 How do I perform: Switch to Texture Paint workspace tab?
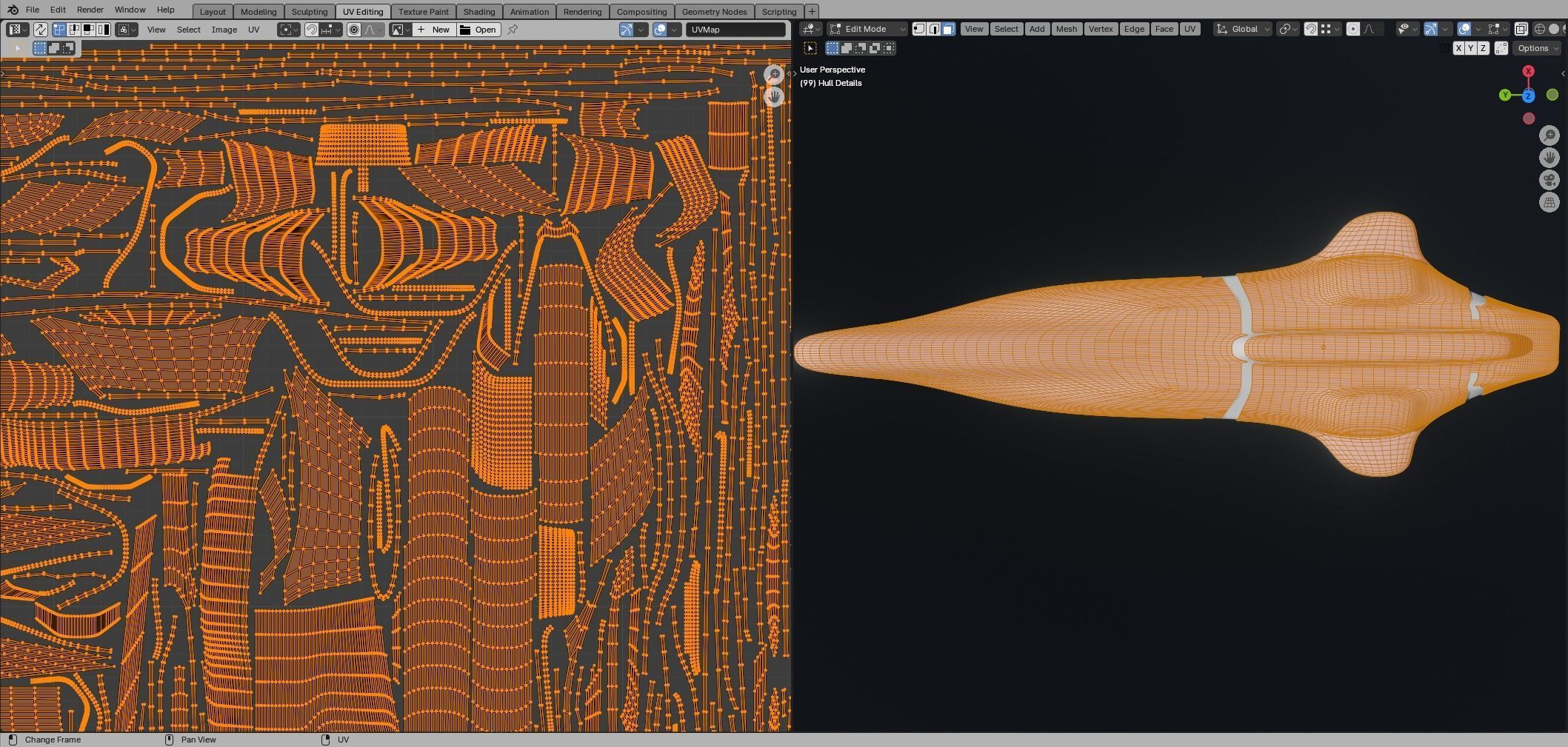(424, 11)
